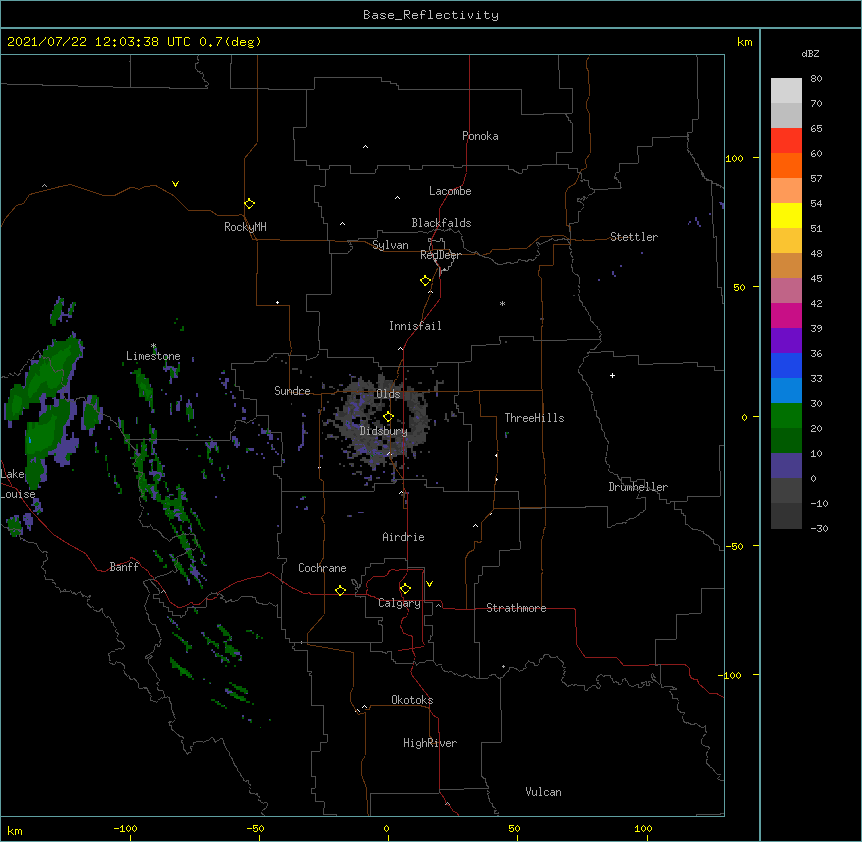
Task: Click the Banff label
Action: point(124,567)
